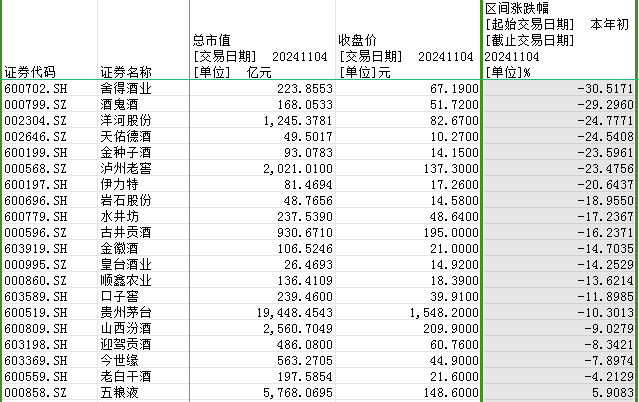
Task: Click closing price 48.6400
Action: coord(408,216)
